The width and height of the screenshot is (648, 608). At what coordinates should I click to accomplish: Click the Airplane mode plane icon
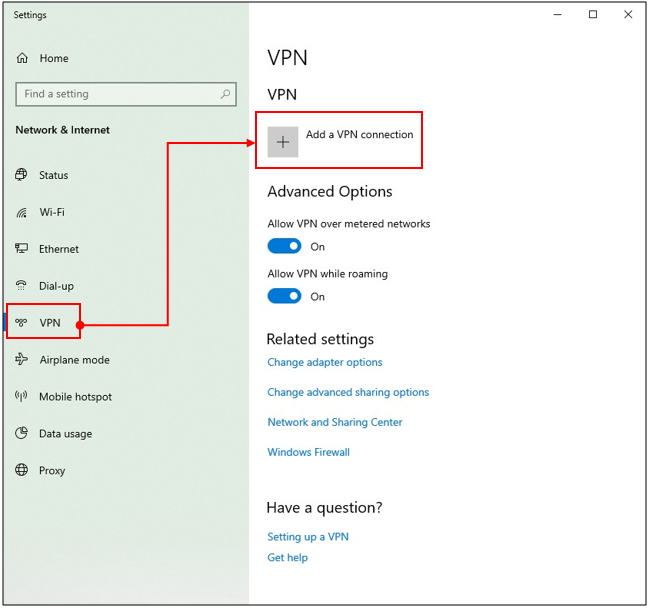point(21,359)
